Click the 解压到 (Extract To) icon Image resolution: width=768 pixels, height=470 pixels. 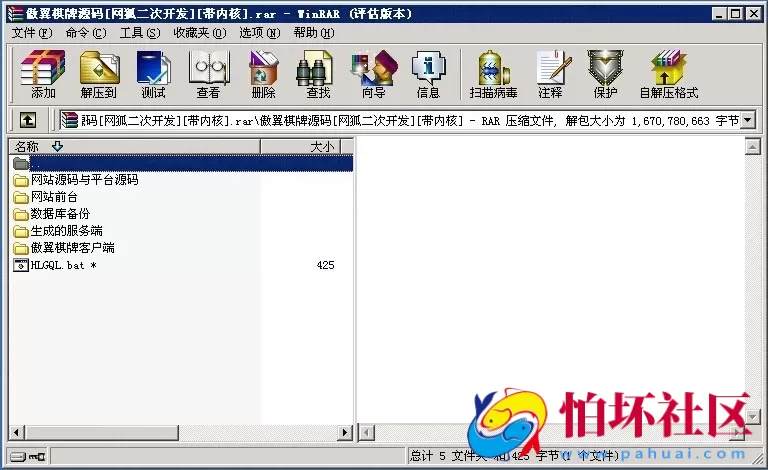[98, 74]
